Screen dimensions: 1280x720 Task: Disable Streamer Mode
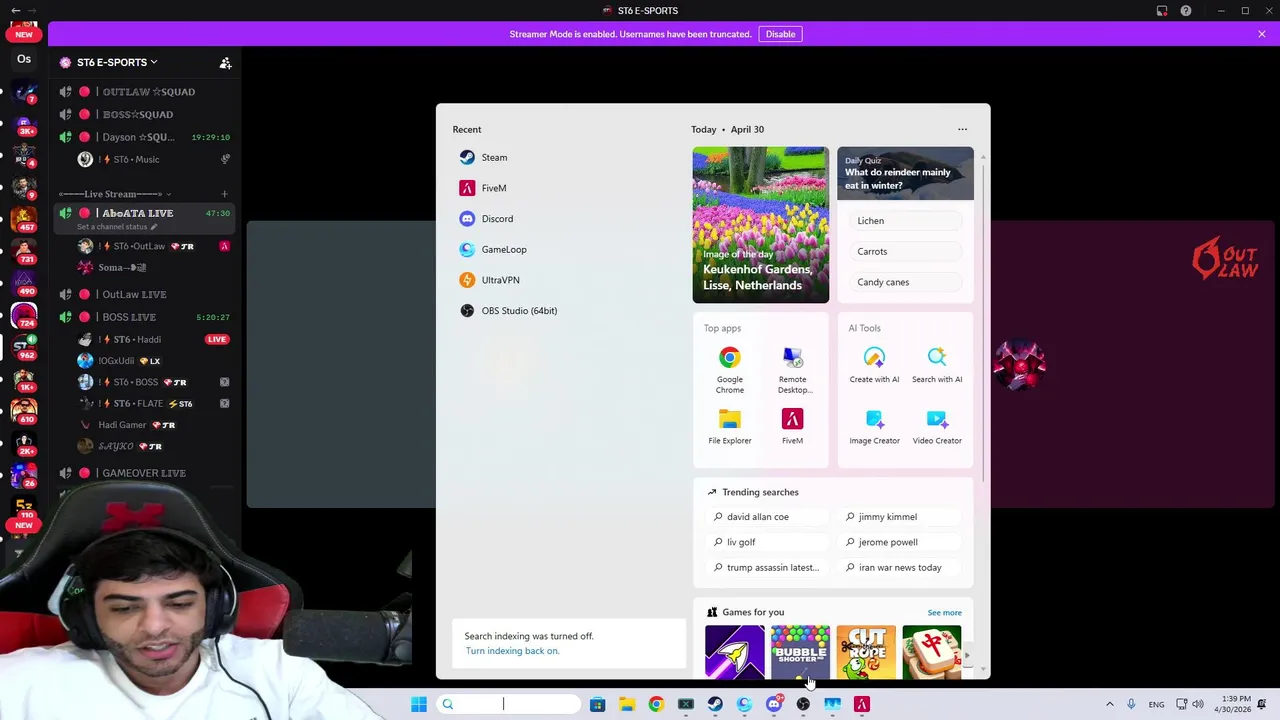780,34
